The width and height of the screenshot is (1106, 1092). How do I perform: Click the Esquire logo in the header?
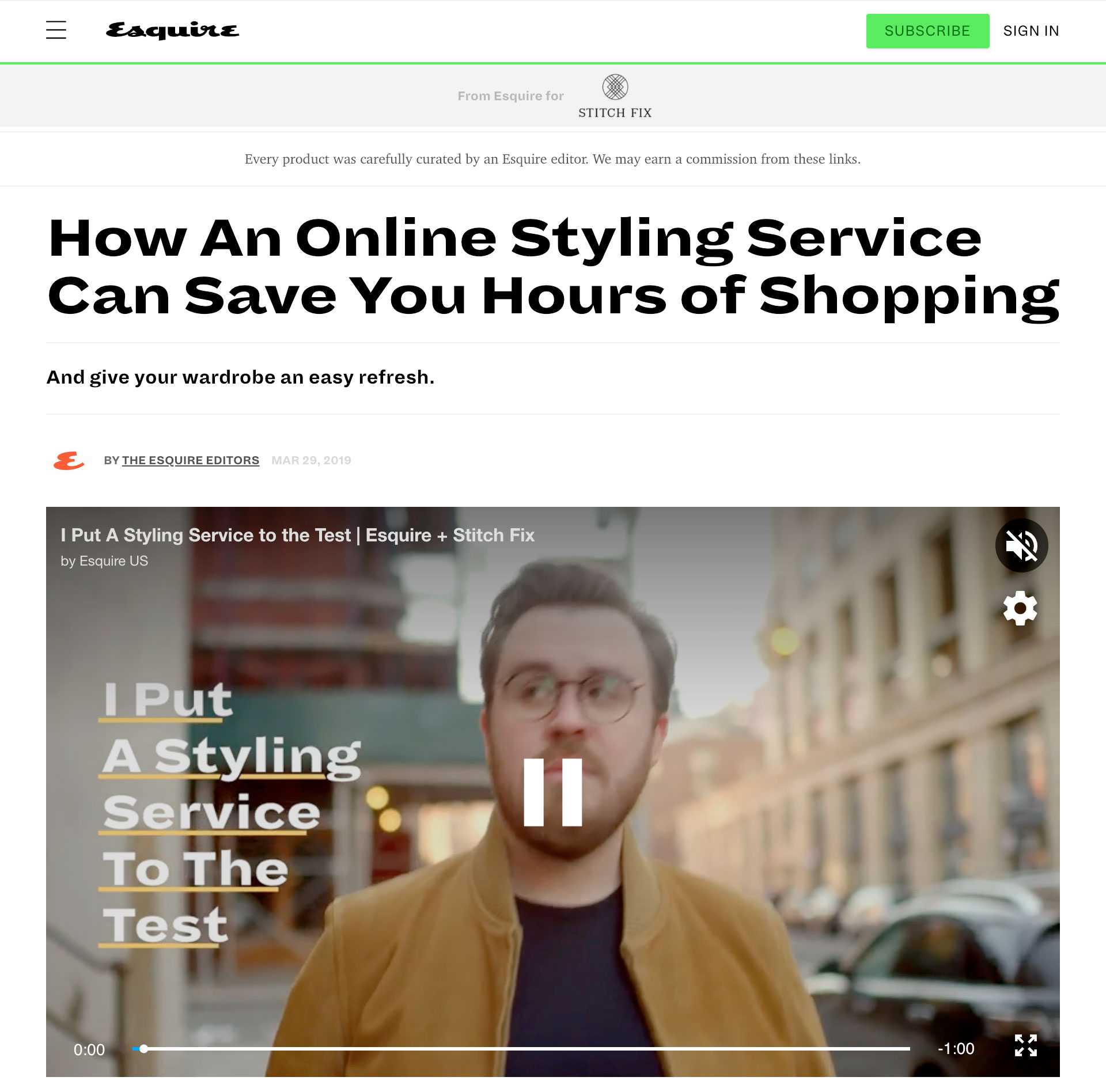(x=172, y=31)
